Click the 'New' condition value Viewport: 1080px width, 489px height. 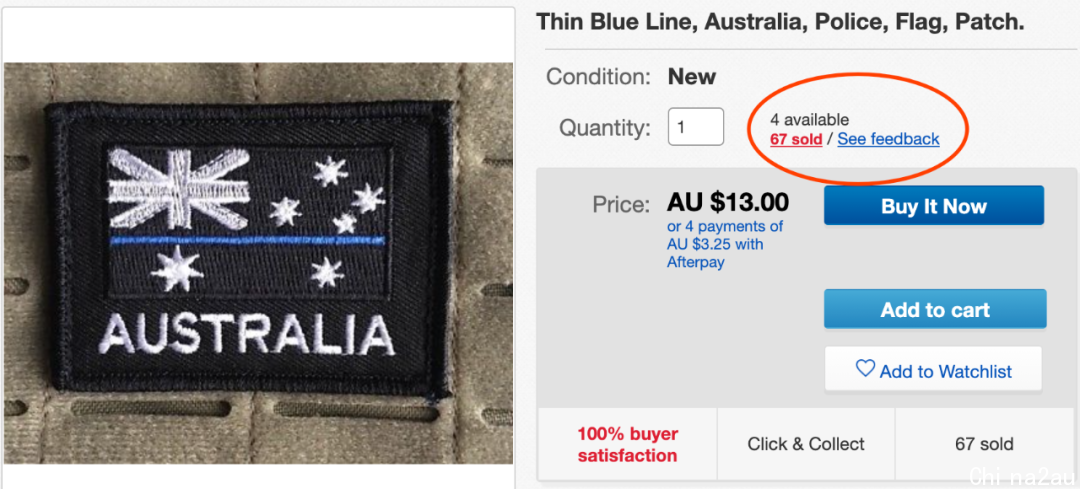tap(692, 76)
